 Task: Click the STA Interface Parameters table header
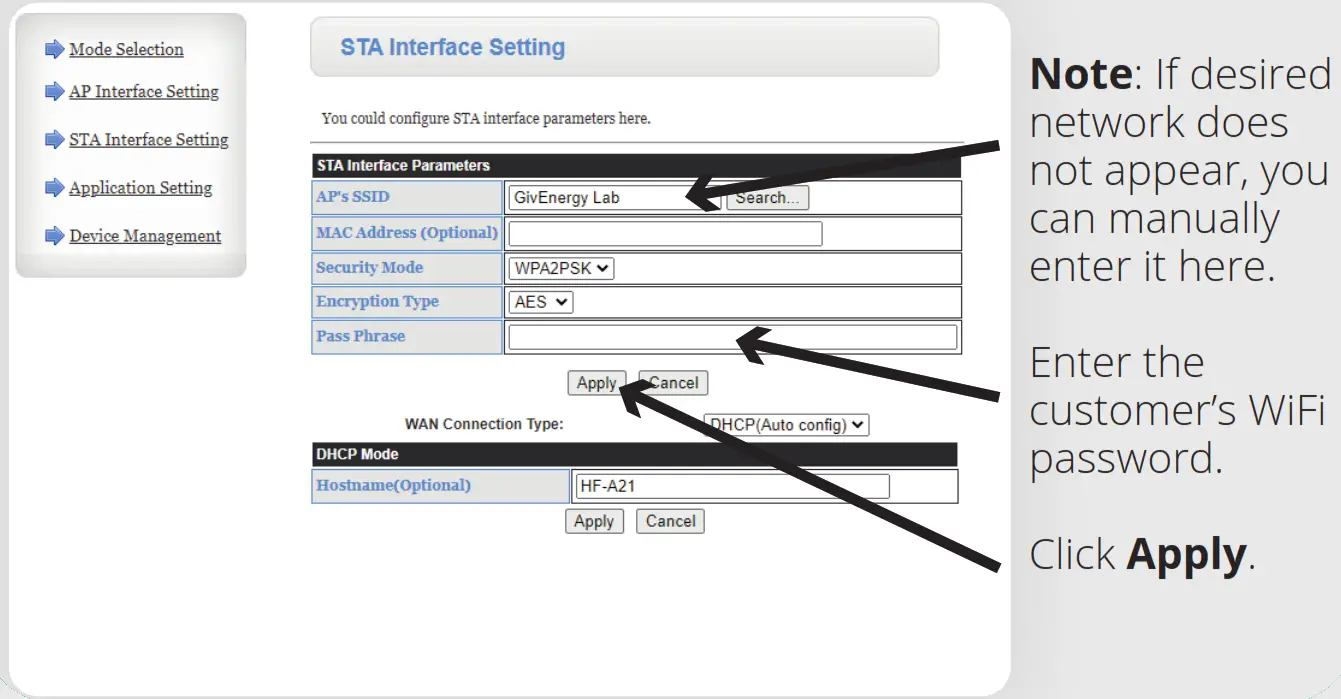636,166
